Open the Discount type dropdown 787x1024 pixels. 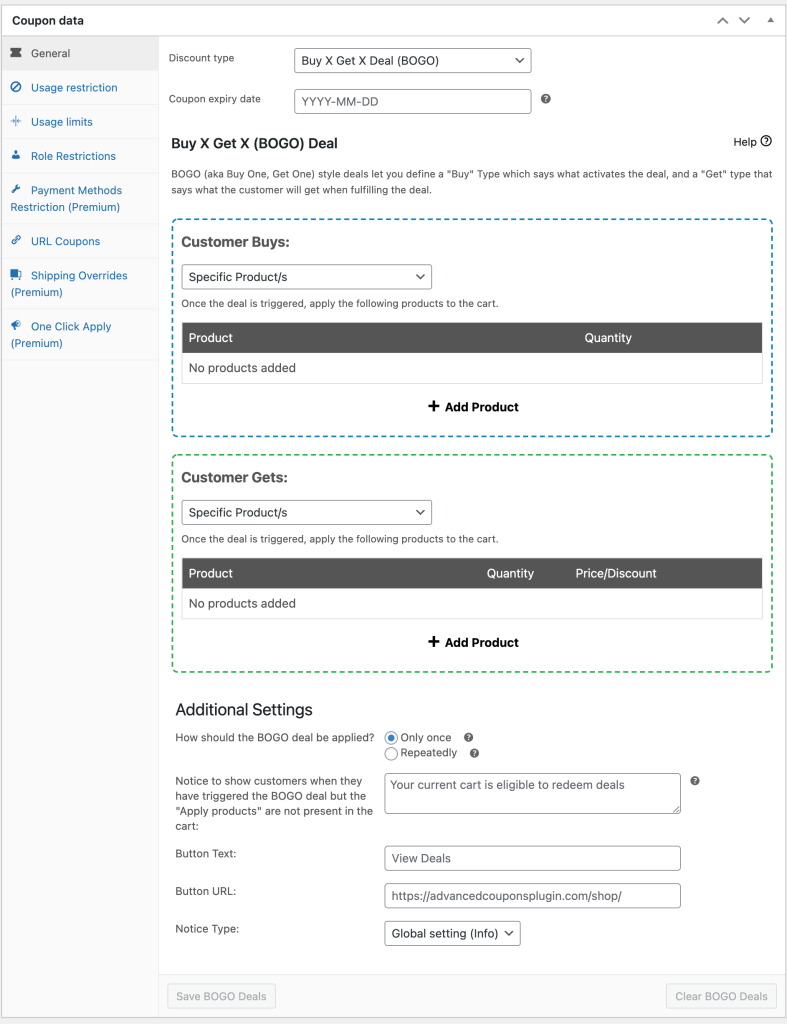[412, 61]
